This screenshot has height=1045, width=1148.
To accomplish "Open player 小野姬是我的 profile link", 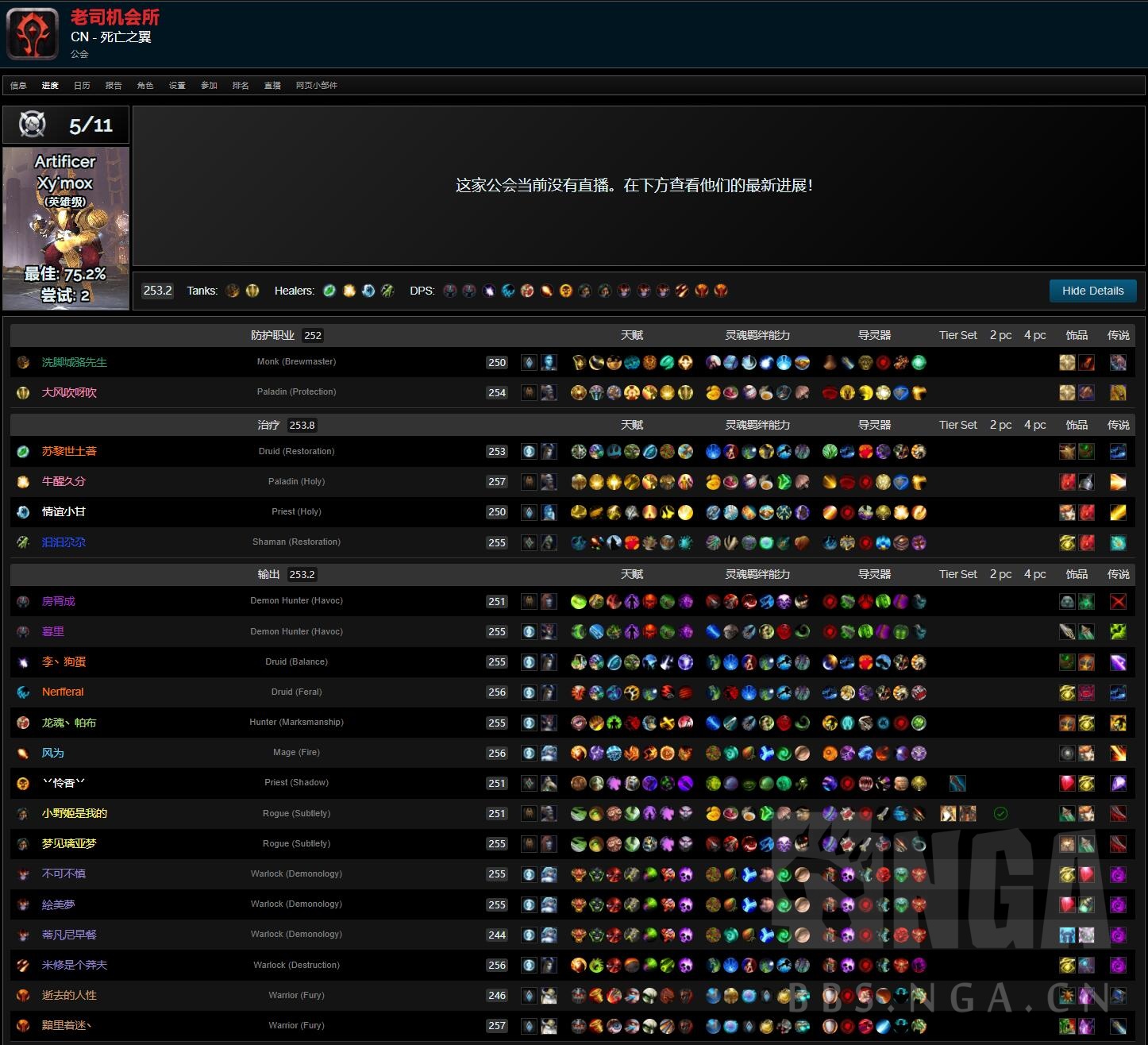I will 75,813.
